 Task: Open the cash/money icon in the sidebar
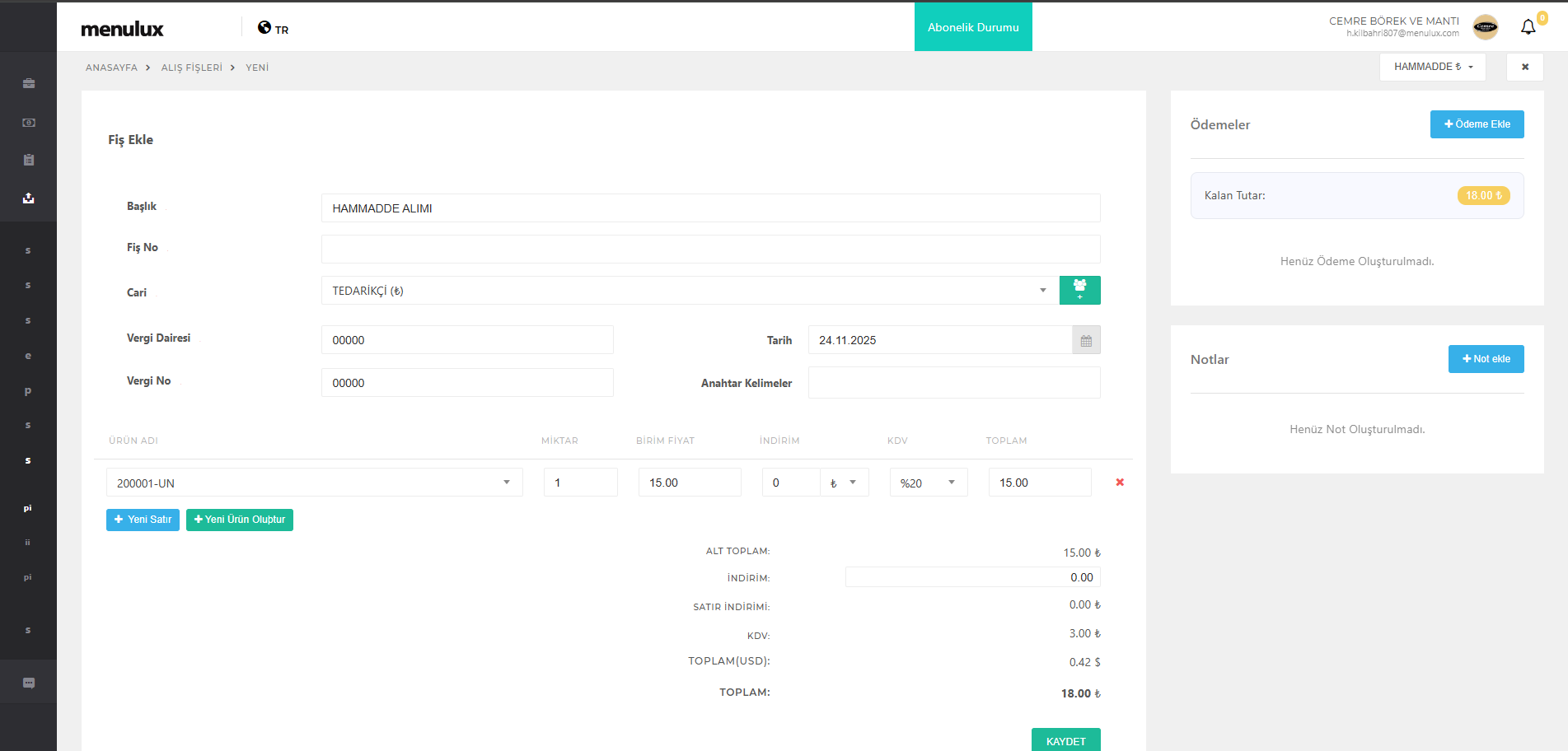coord(29,122)
